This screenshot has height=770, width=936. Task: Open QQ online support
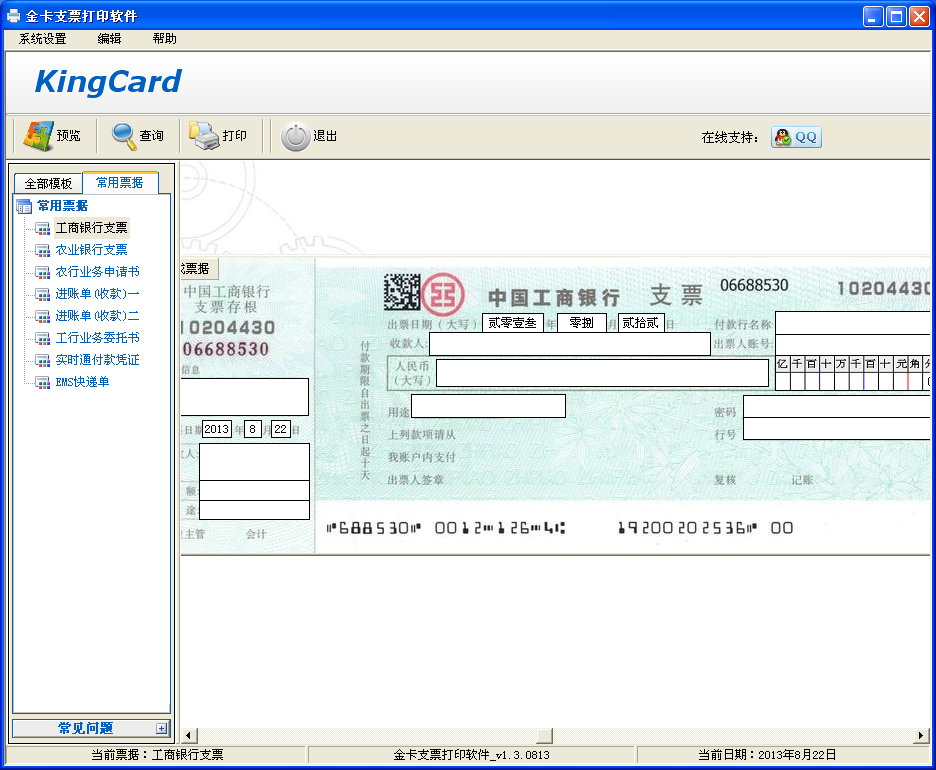796,136
